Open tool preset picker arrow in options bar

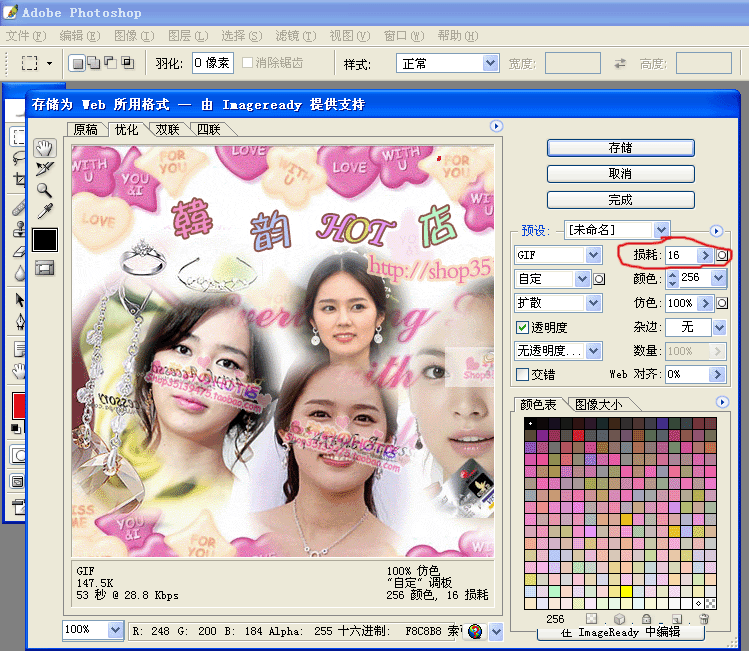point(49,63)
